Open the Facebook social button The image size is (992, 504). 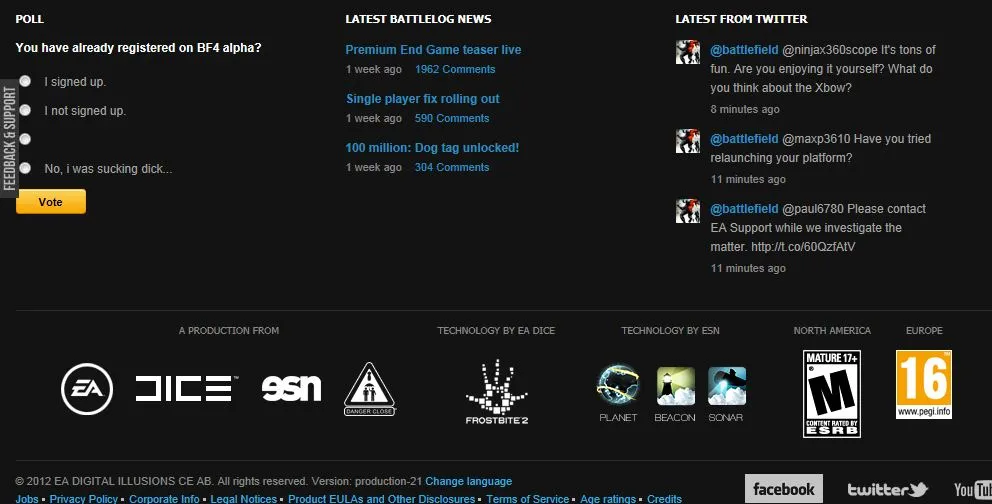click(784, 489)
